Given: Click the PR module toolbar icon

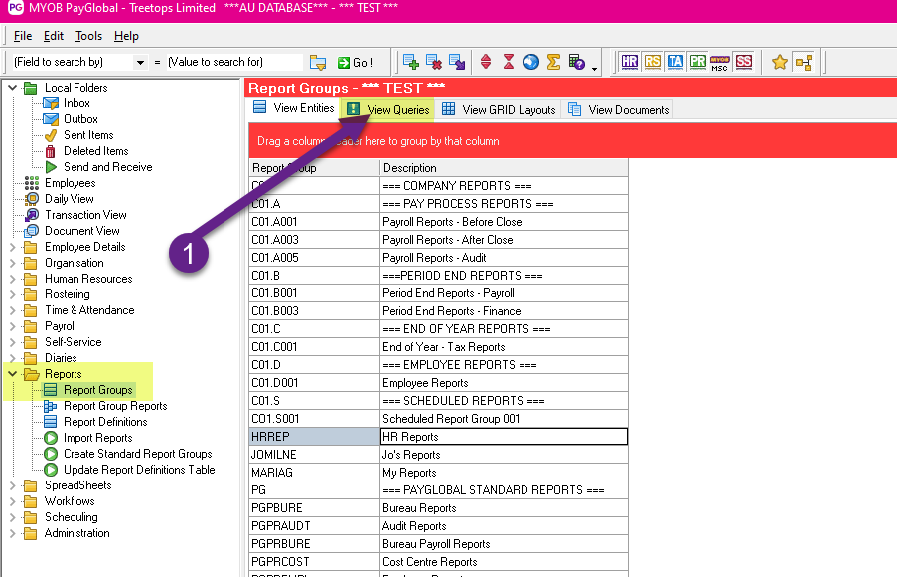Looking at the screenshot, I should coord(697,62).
